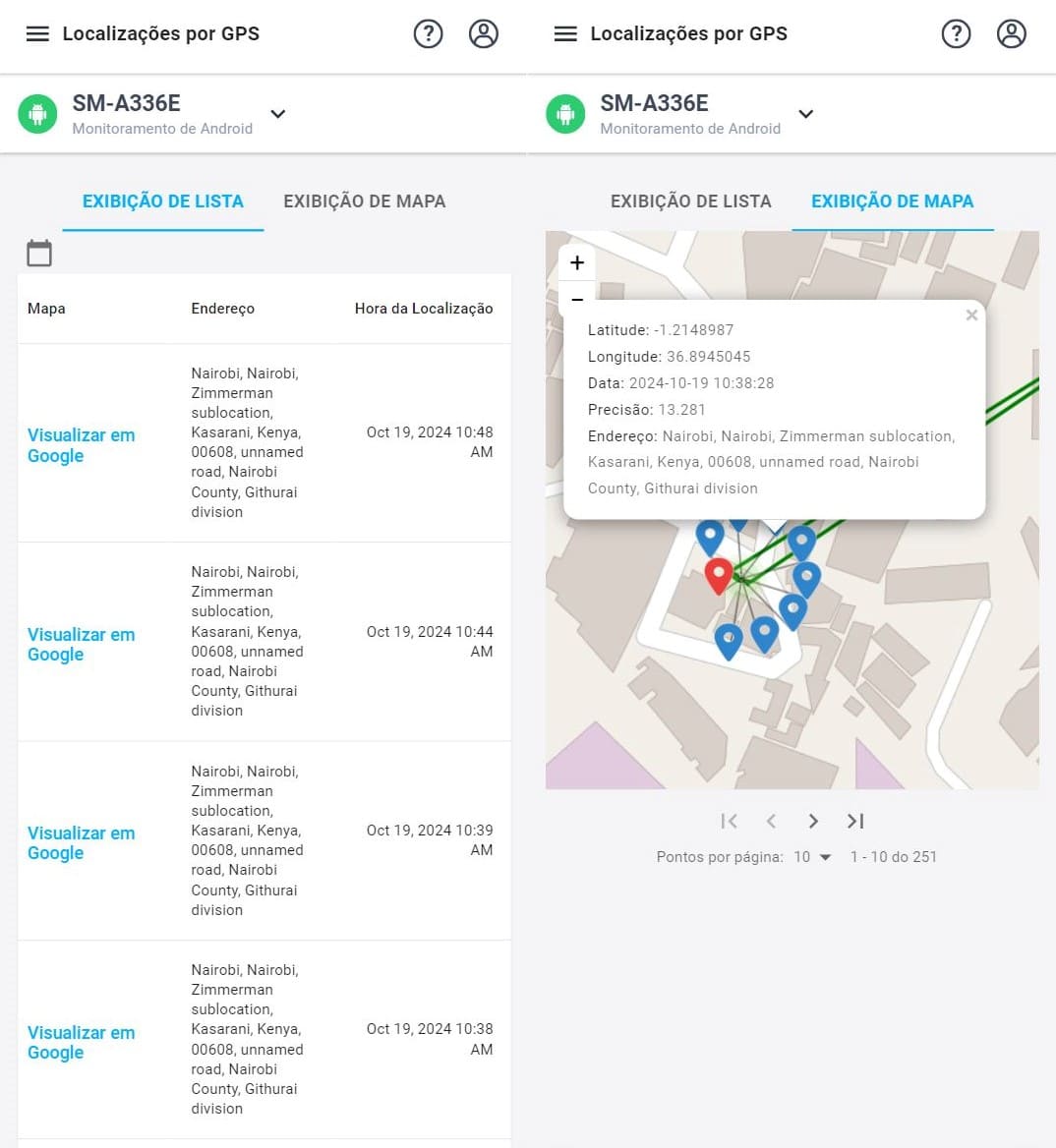
Task: Click Data 2024-10-19 10:38:28 in popup
Action: coord(680,383)
